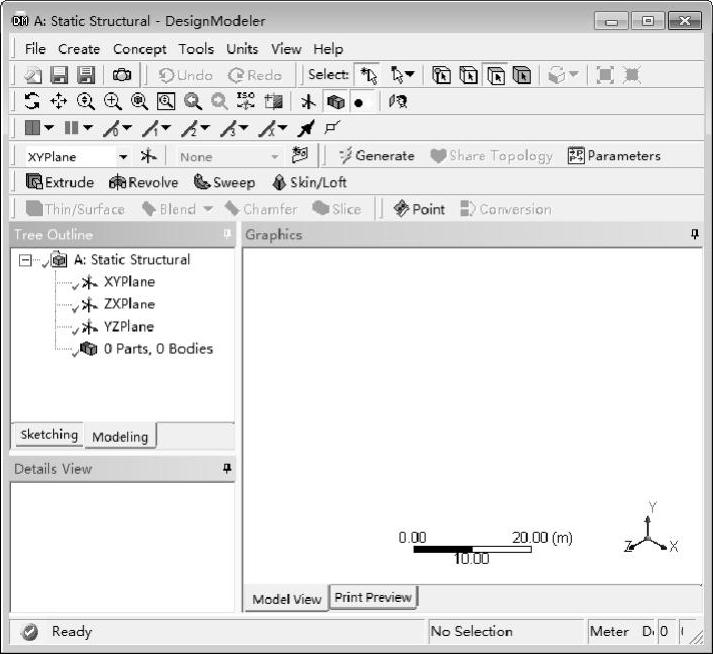Image resolution: width=713 pixels, height=654 pixels.
Task: Toggle Display Plane visibility
Action: tap(308, 101)
